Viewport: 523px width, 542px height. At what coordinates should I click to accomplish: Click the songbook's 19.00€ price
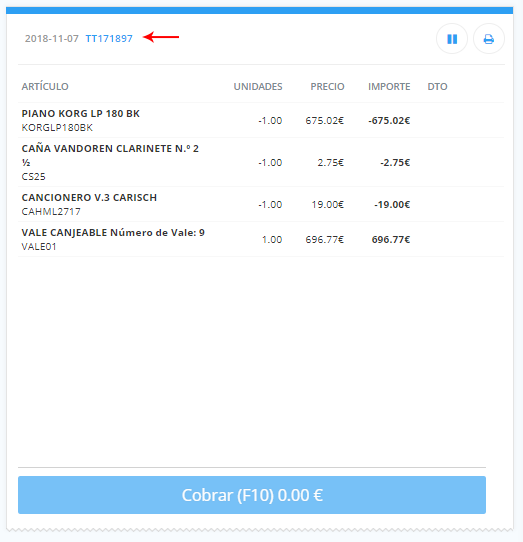coord(328,205)
